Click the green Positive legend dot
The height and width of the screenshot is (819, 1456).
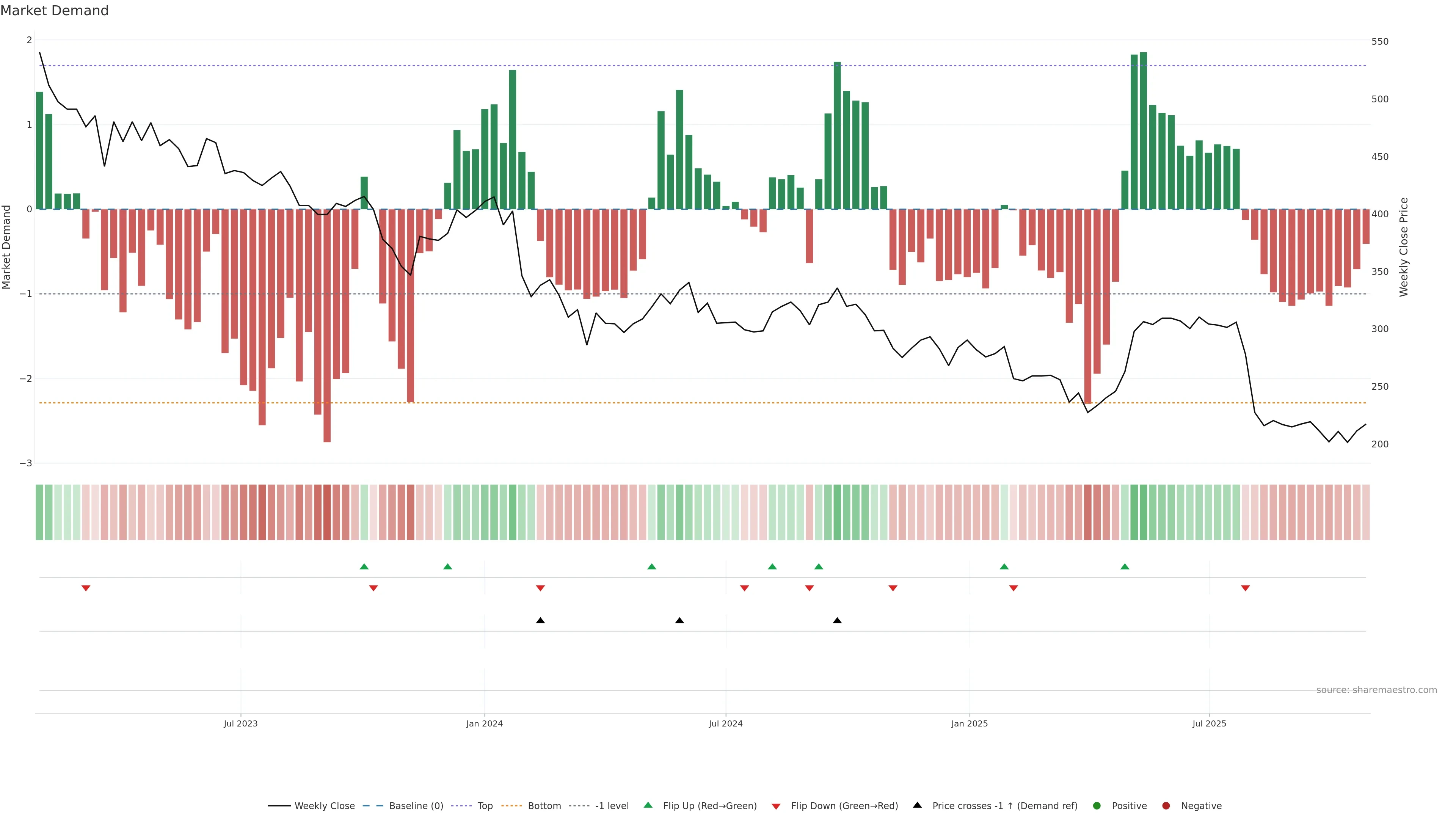click(1097, 805)
